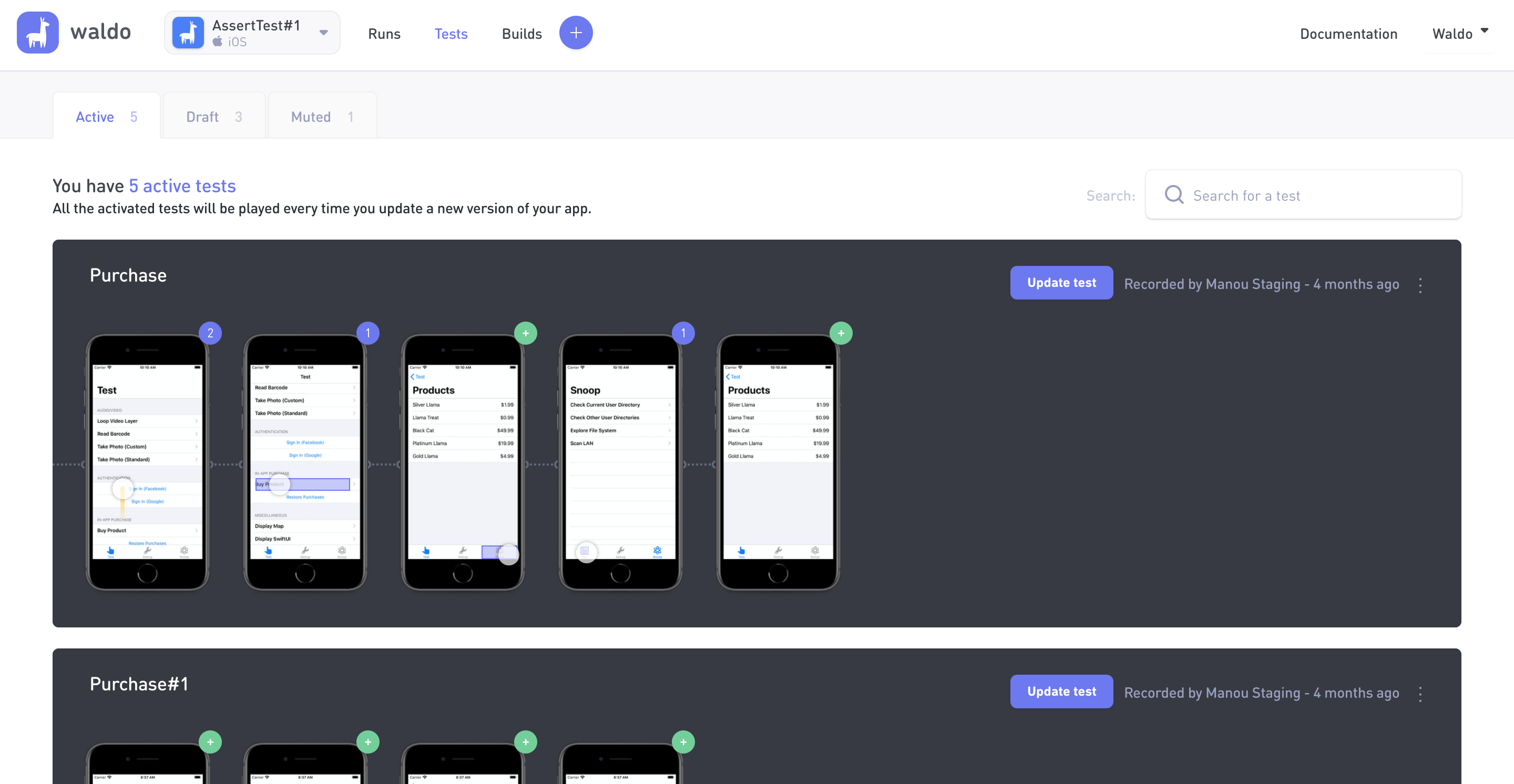This screenshot has width=1514, height=784.
Task: Open the AssertTest#1 app selector dropdown
Action: click(x=252, y=33)
